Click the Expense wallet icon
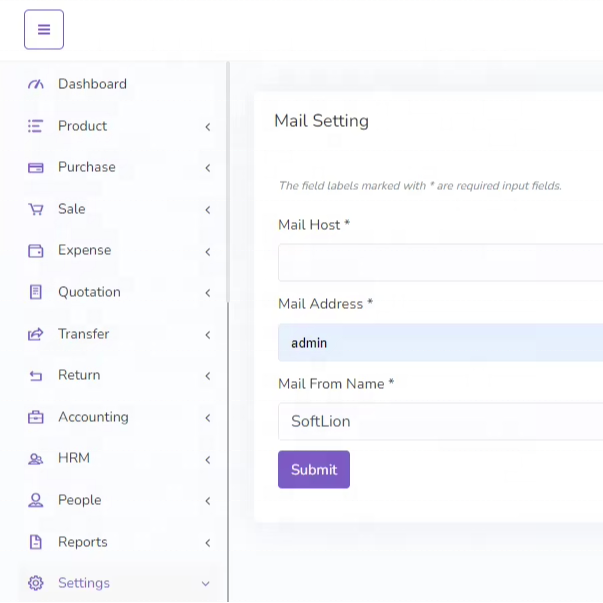This screenshot has width=603, height=603. point(36,251)
